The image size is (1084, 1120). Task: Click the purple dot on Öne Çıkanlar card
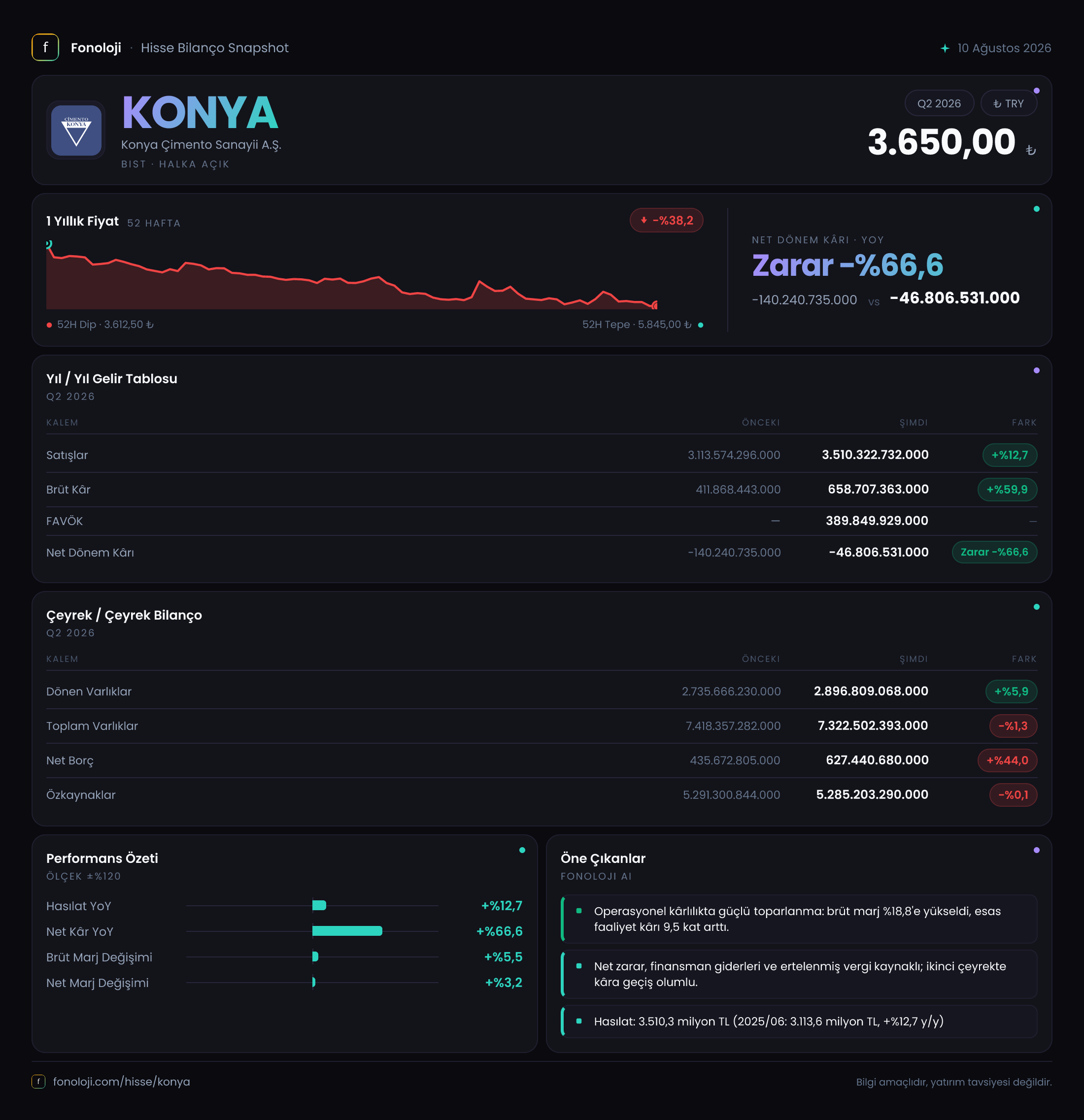pyautogui.click(x=1037, y=850)
